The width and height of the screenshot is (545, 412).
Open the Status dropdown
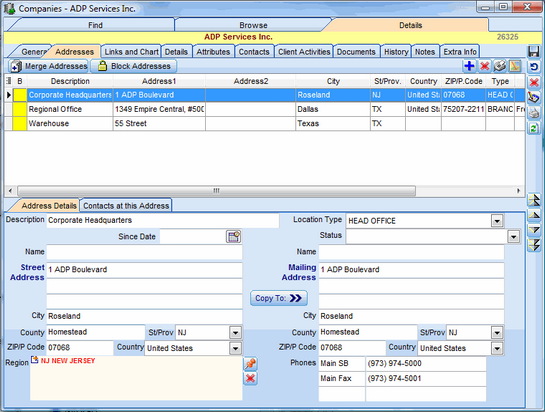513,237
